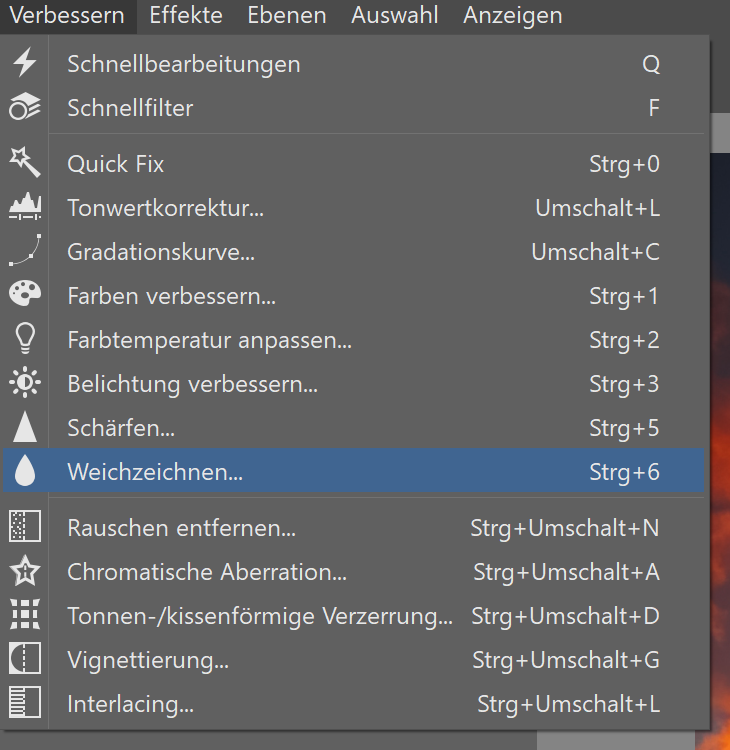Screen dimensions: 730x750
Task: Click the sun icon for Belichtung verbessern
Action: [24, 384]
